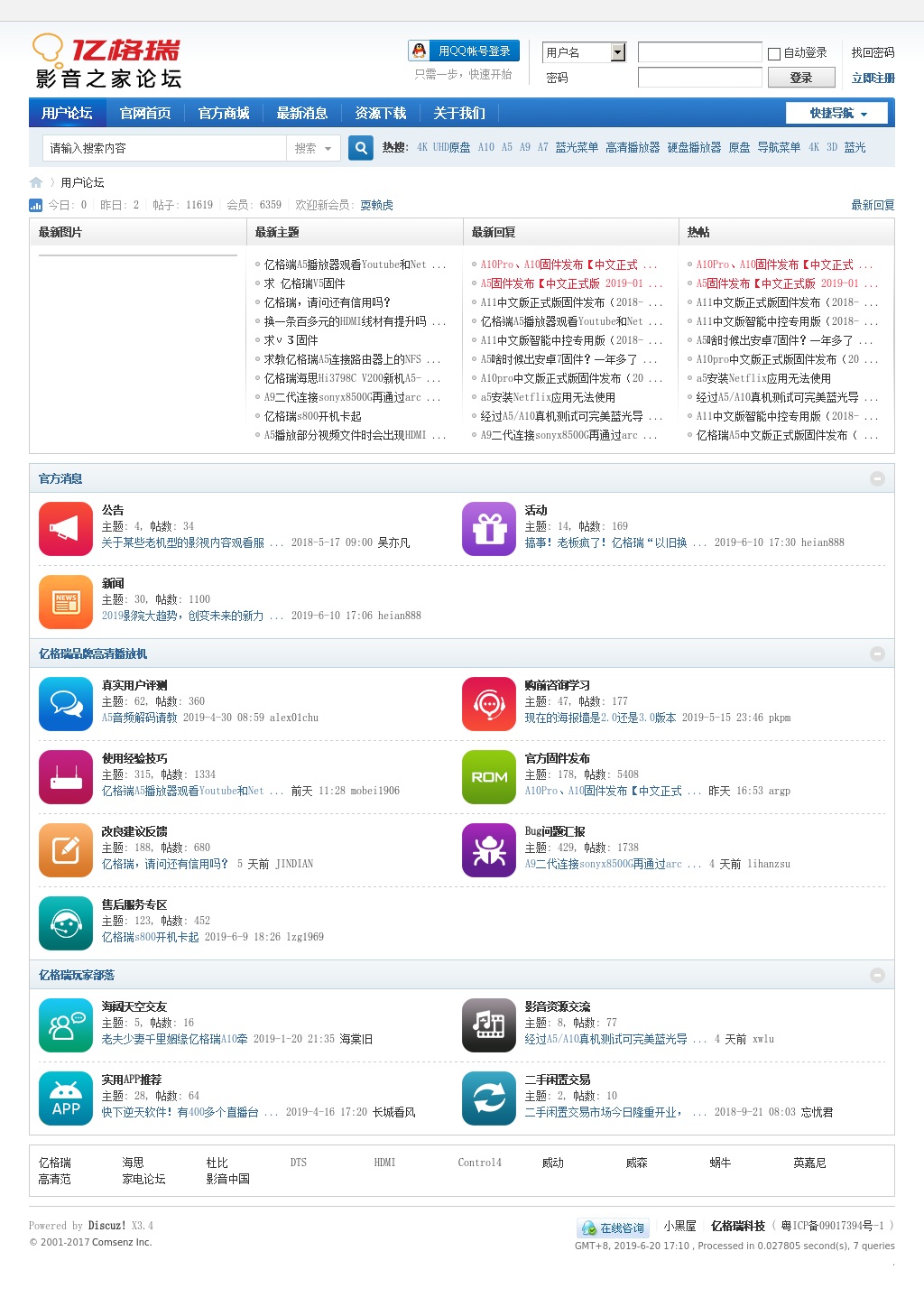Open the 售后服务专区 headset support icon
This screenshot has height=1316, width=924.
click(x=66, y=923)
